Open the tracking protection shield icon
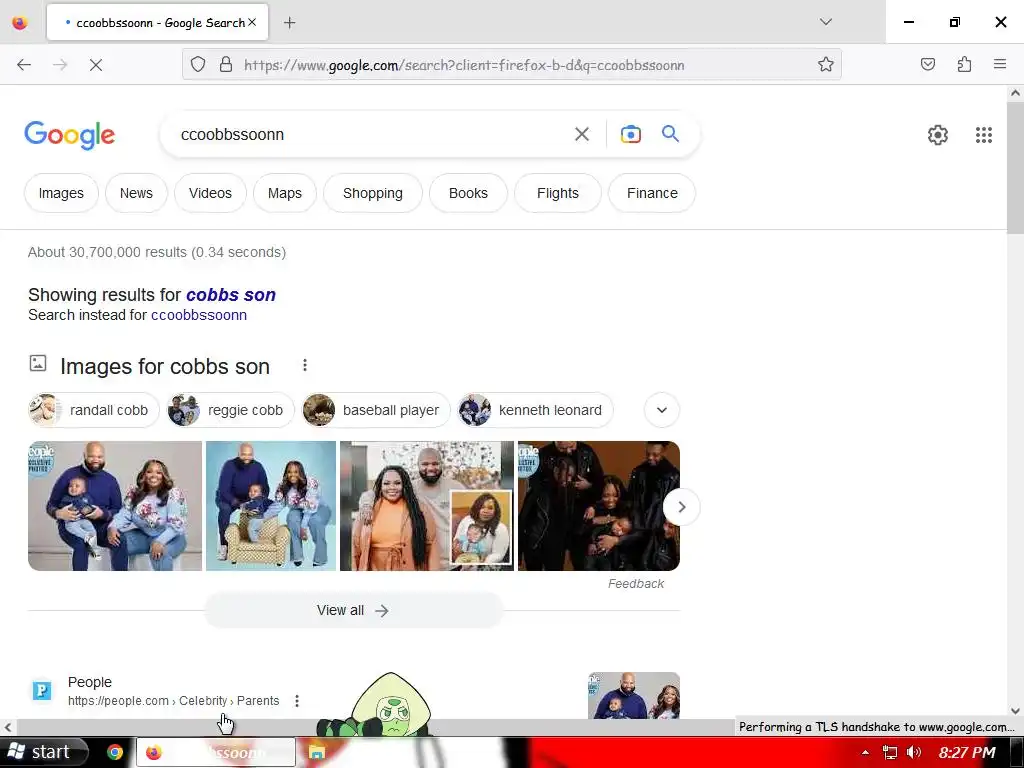 tap(198, 65)
